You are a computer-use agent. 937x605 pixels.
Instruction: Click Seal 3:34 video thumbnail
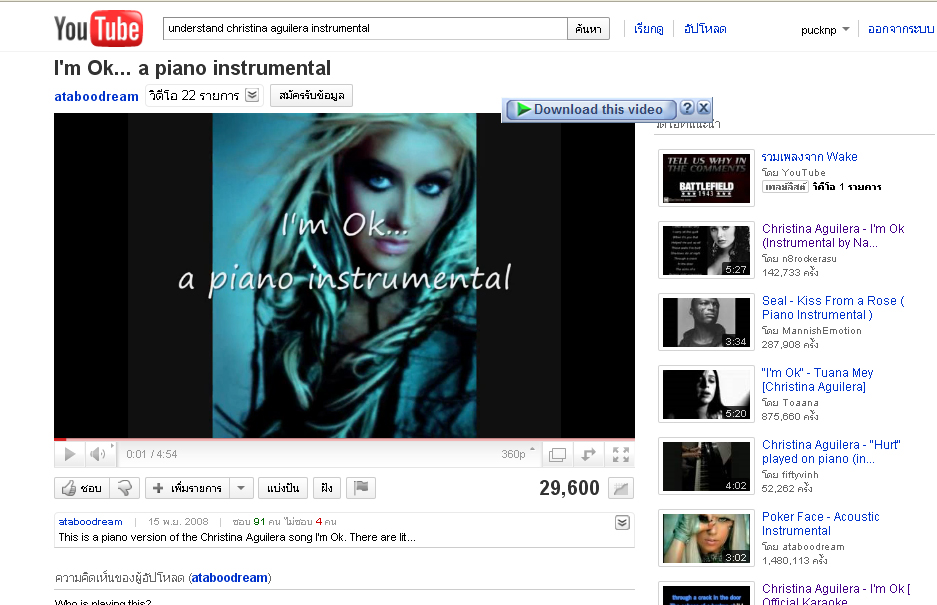[706, 322]
